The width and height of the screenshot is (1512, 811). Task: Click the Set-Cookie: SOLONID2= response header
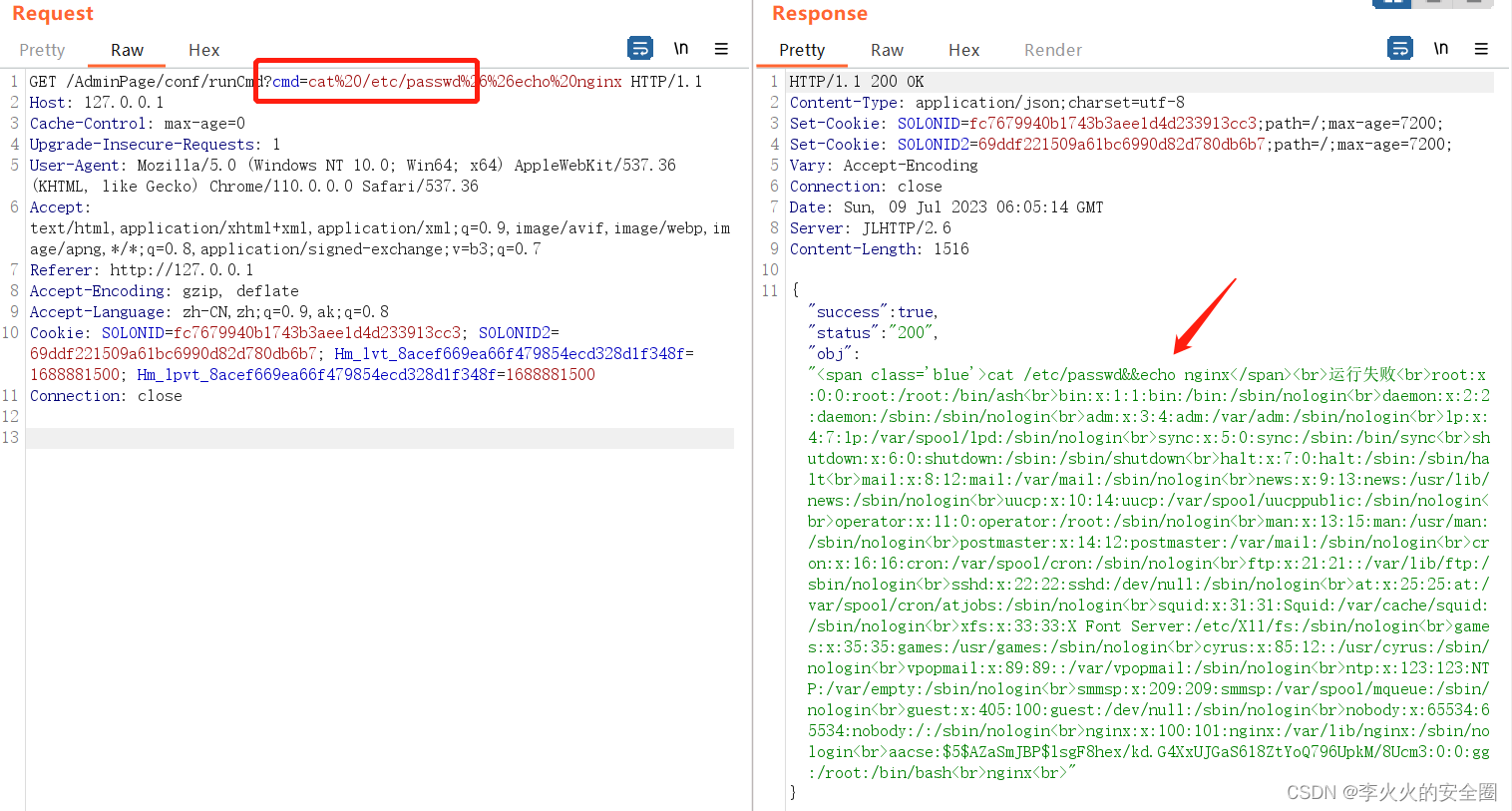click(x=1120, y=145)
